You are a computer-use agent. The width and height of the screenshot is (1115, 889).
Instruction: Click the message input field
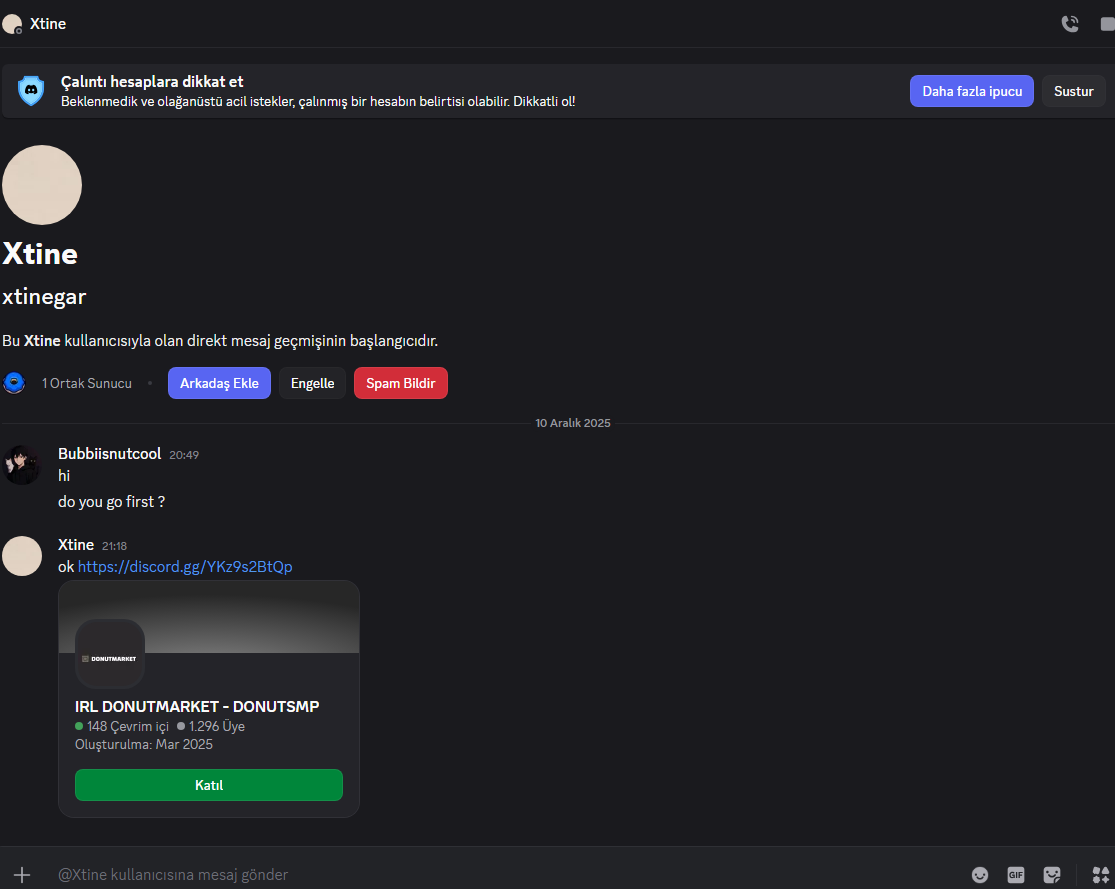(498, 875)
